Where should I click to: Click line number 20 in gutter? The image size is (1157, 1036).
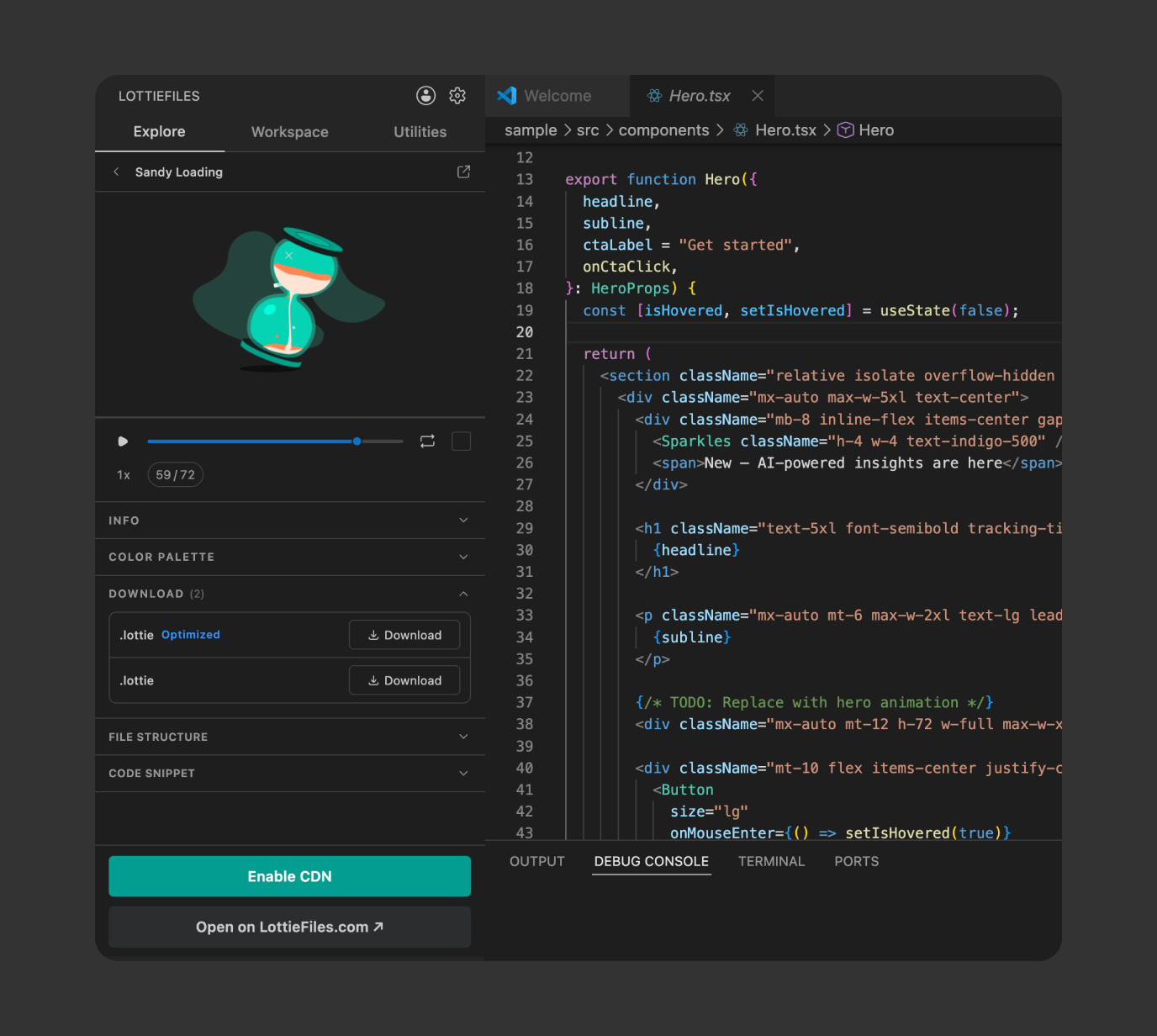coord(525,332)
